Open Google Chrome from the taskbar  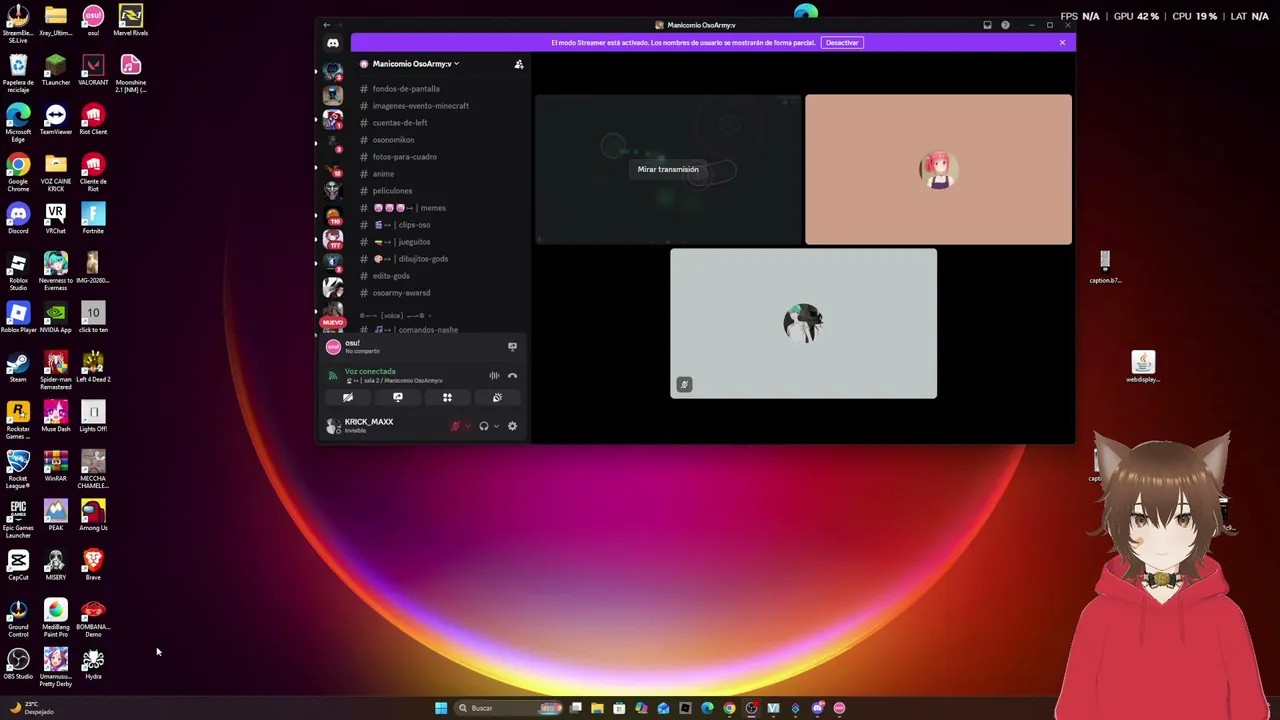(729, 708)
